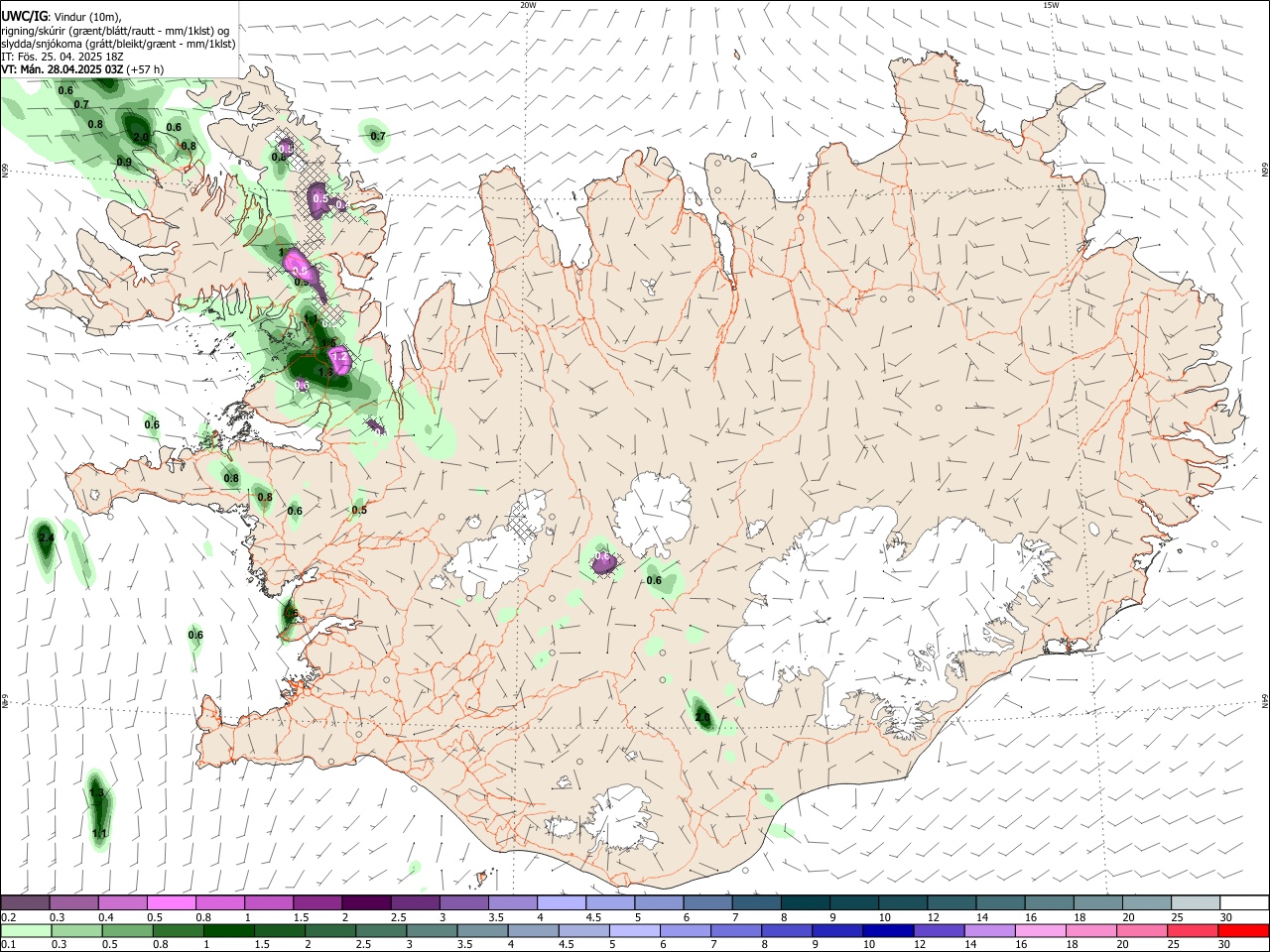
Task: Click the "0.4" label of the snow legend
Action: coord(106,917)
